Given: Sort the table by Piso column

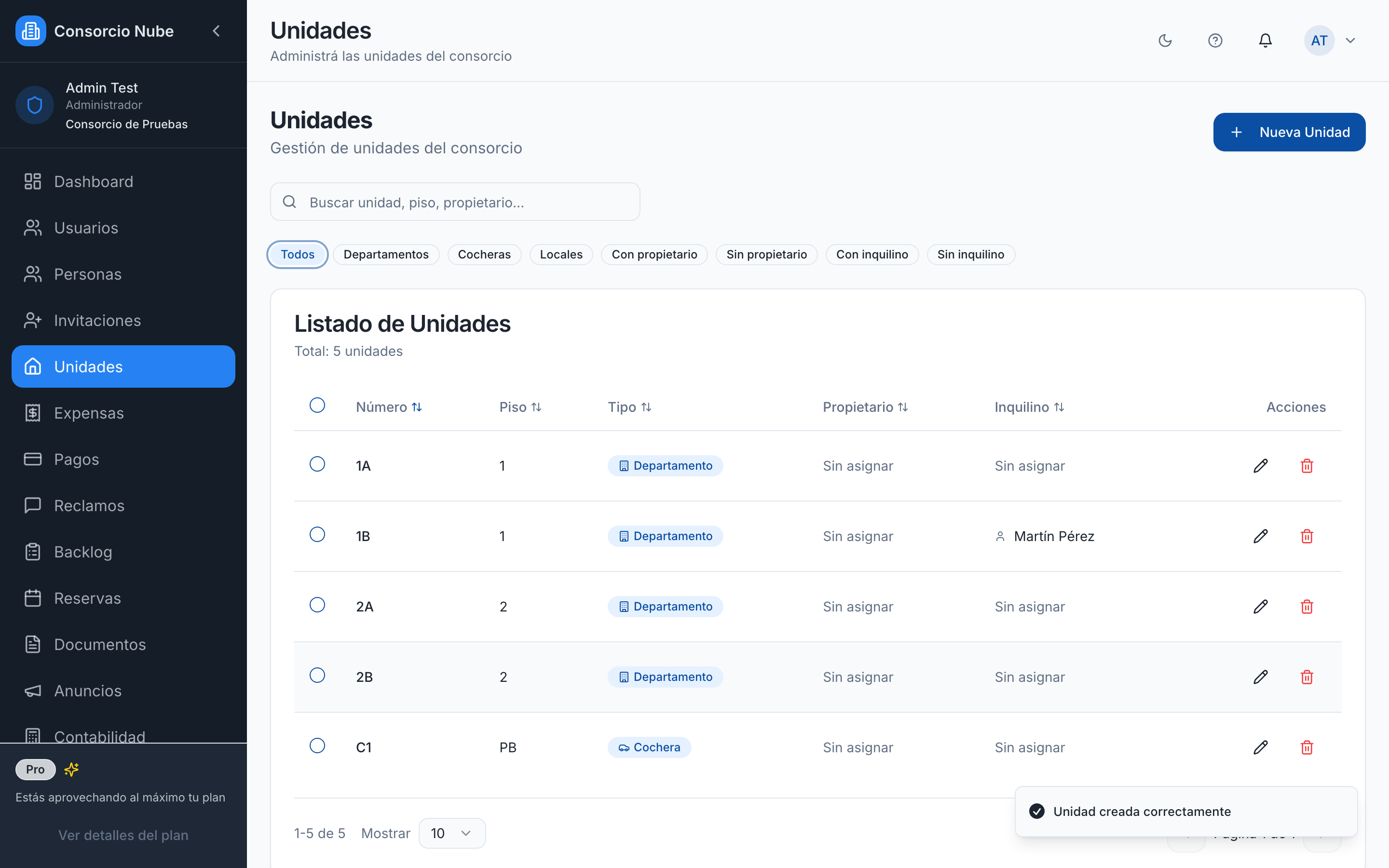Looking at the screenshot, I should click(520, 407).
